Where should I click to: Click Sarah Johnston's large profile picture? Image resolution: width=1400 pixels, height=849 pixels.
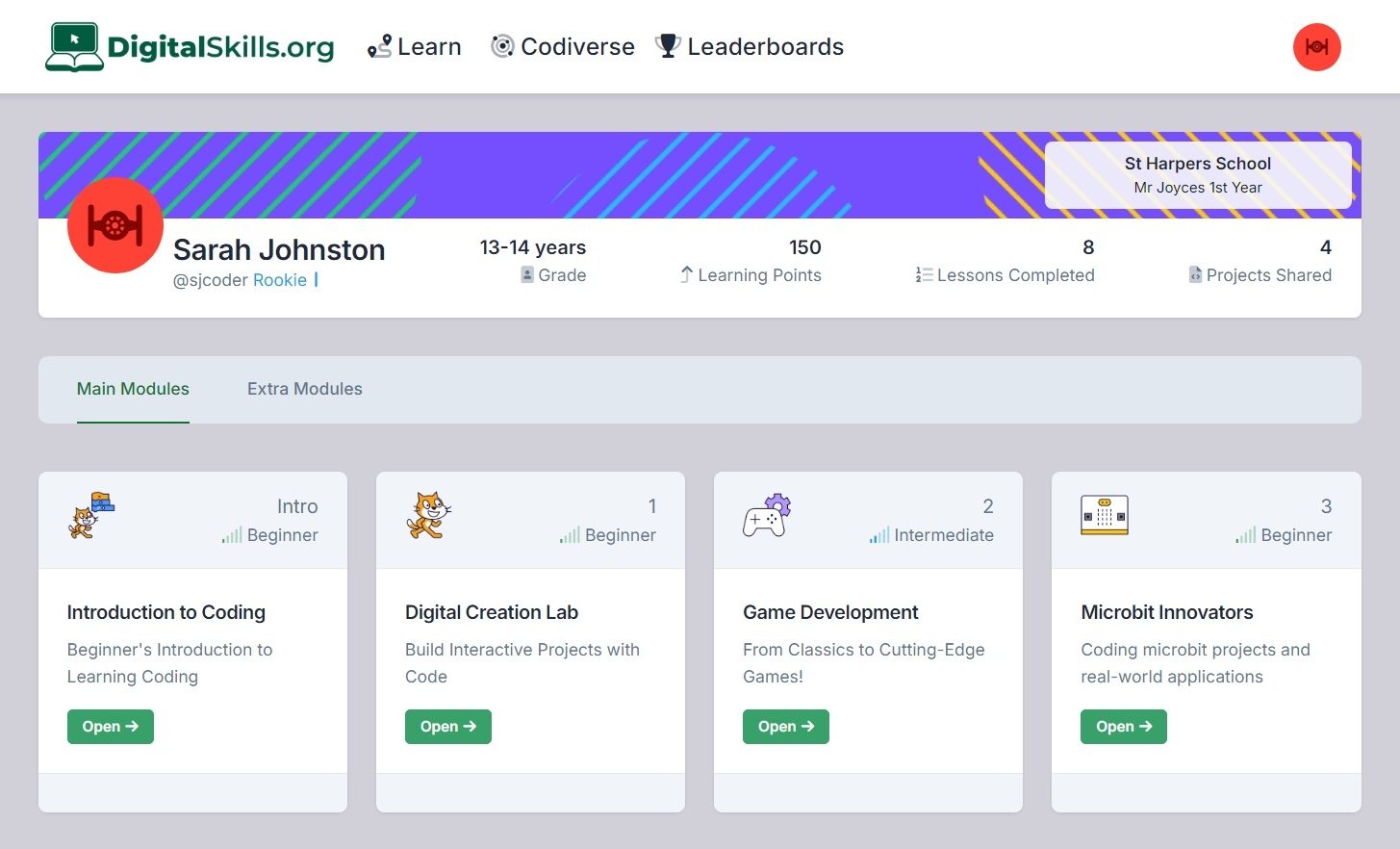pos(115,225)
